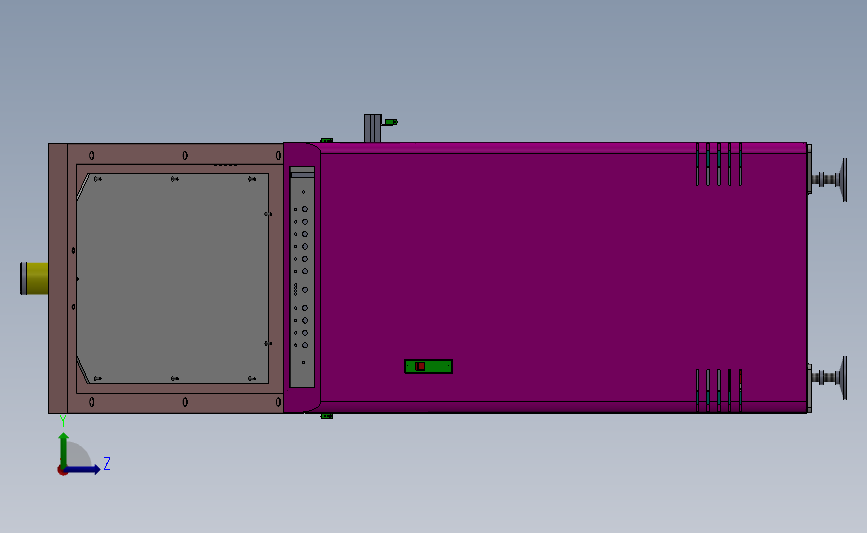Select the lower leveling foot on the right end
The height and width of the screenshot is (533, 867).
828,378
